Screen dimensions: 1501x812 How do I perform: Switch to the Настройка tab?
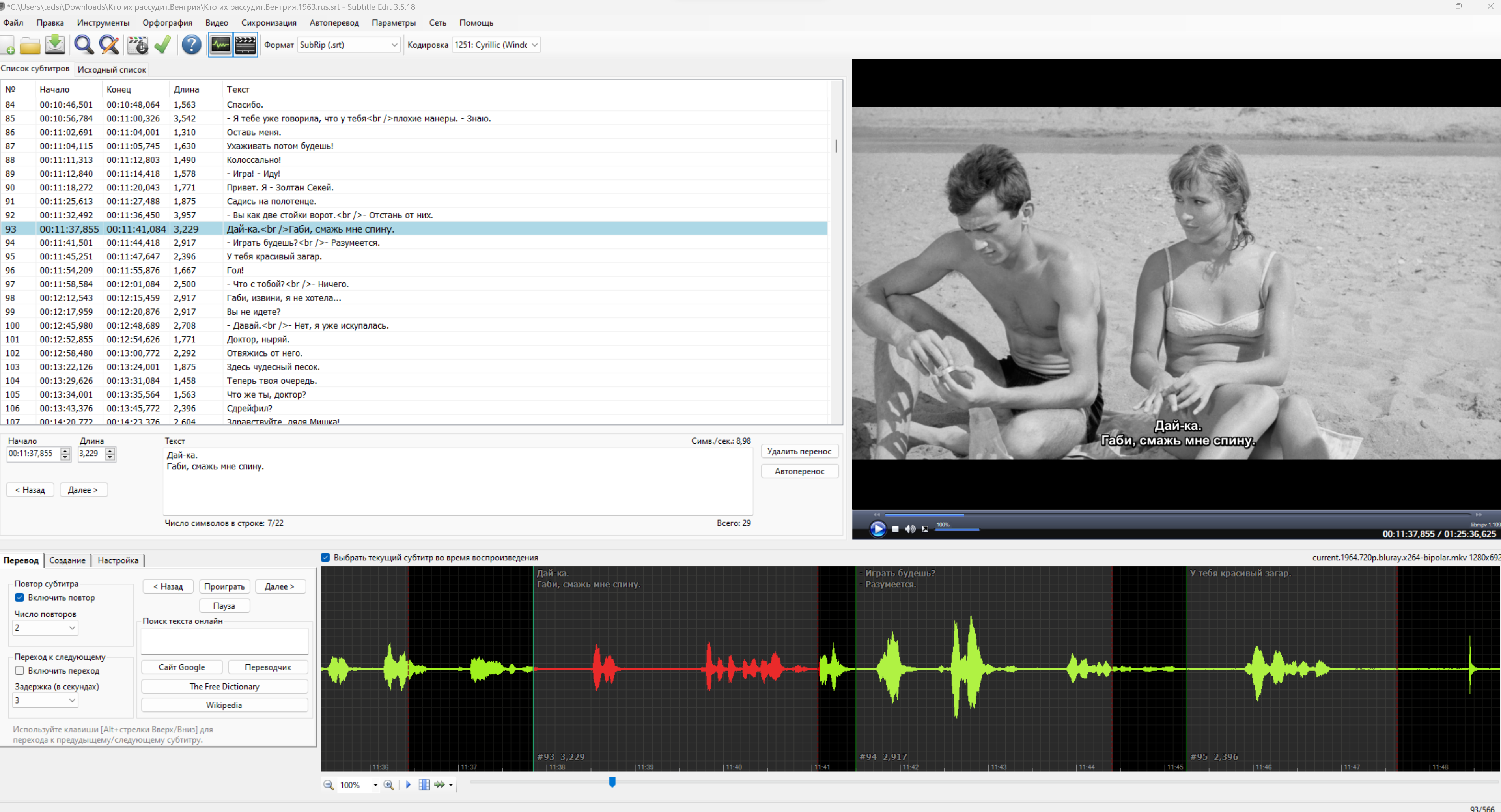pos(118,560)
